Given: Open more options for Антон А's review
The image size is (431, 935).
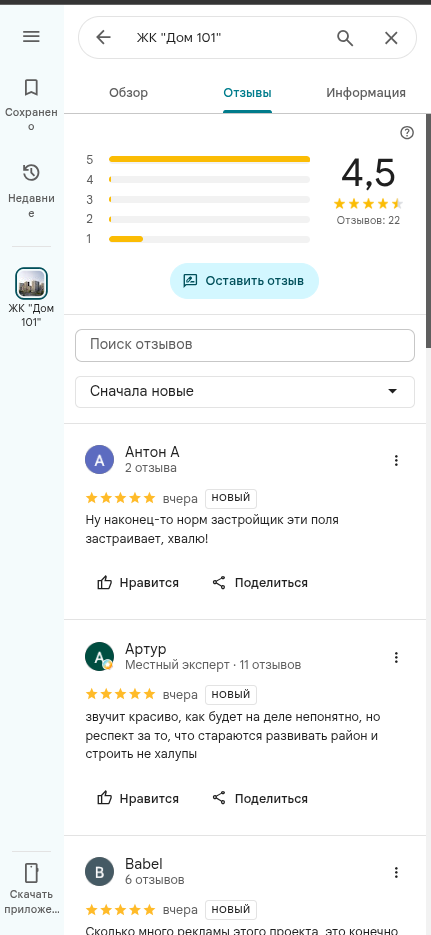Looking at the screenshot, I should tap(396, 460).
